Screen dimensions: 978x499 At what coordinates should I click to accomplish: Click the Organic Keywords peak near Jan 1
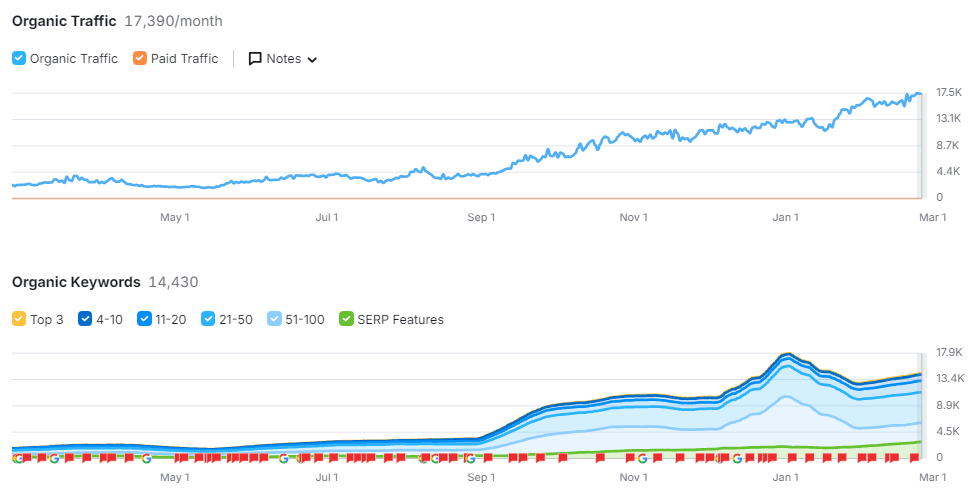[x=787, y=354]
